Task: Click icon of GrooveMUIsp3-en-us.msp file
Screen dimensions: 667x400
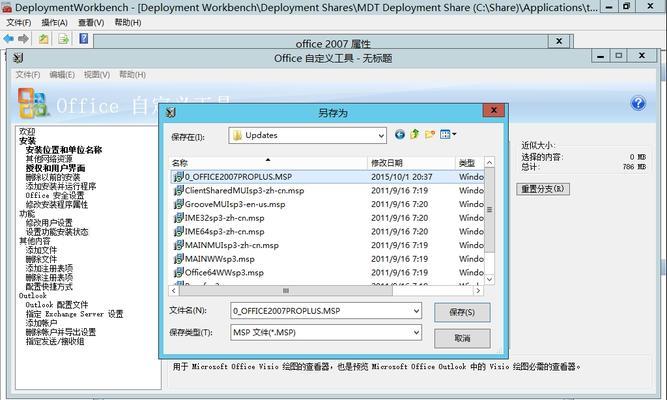Action: pyautogui.click(x=179, y=204)
